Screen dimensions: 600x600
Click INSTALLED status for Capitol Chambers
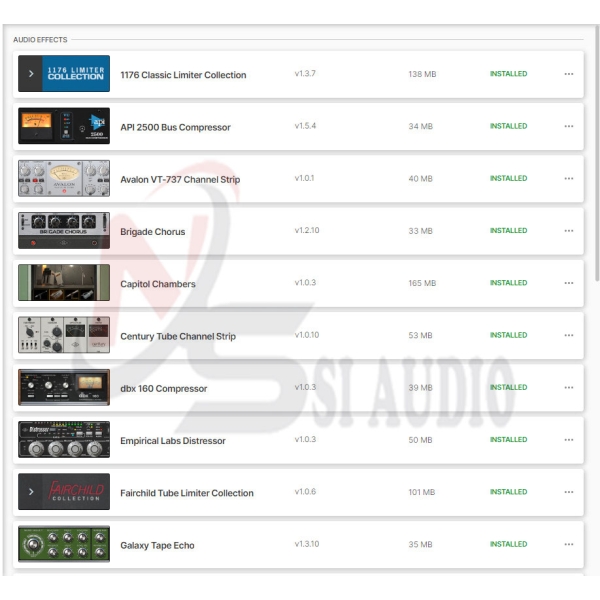pyautogui.click(x=509, y=283)
